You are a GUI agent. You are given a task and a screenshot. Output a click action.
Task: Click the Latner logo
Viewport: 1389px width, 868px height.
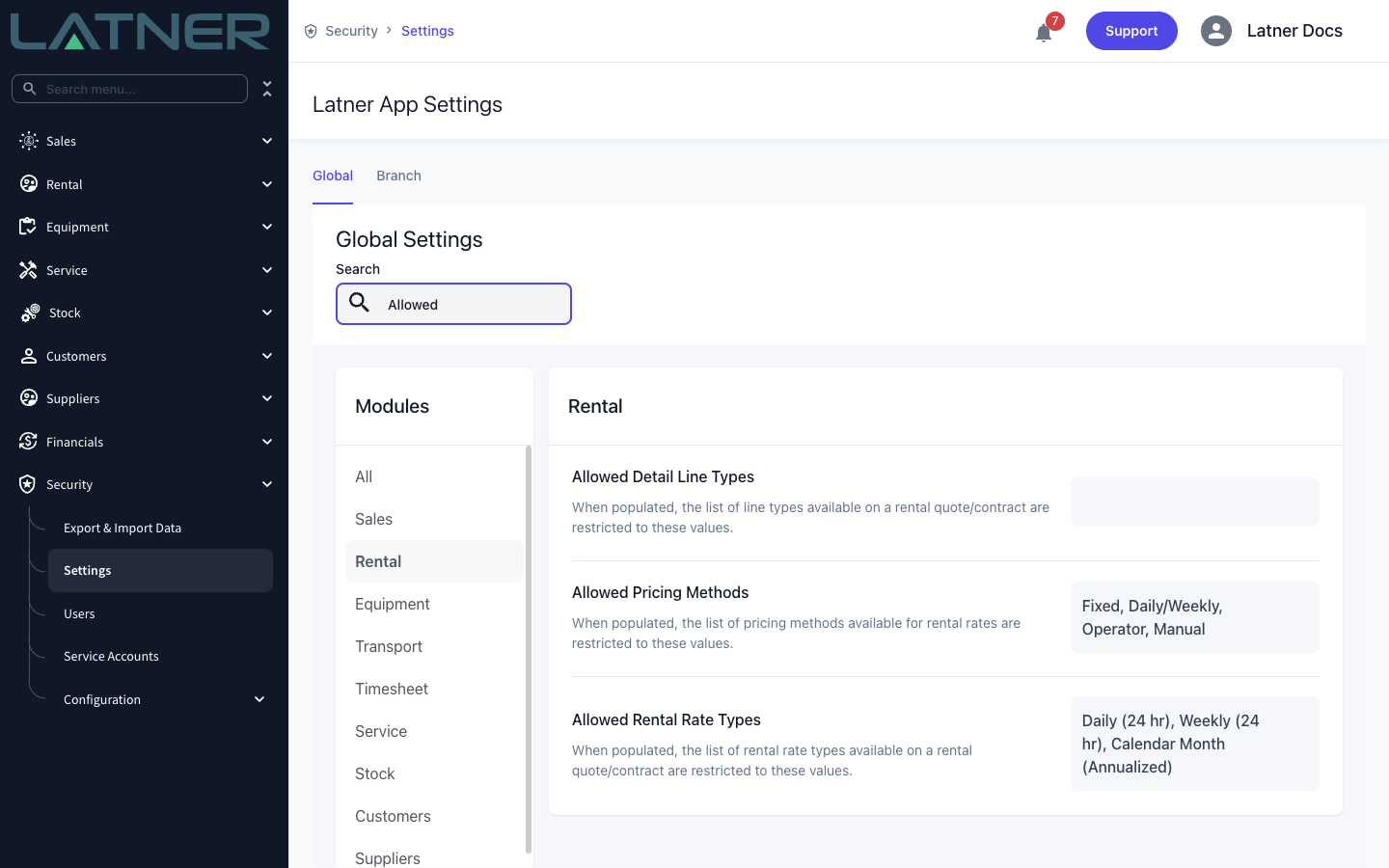[x=140, y=32]
